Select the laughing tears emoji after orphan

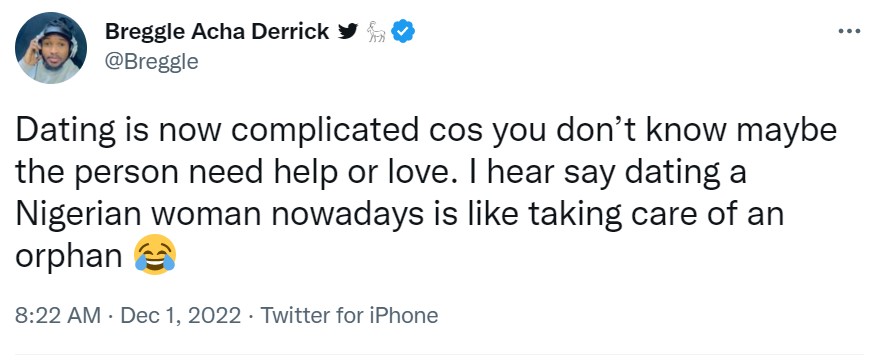point(156,255)
